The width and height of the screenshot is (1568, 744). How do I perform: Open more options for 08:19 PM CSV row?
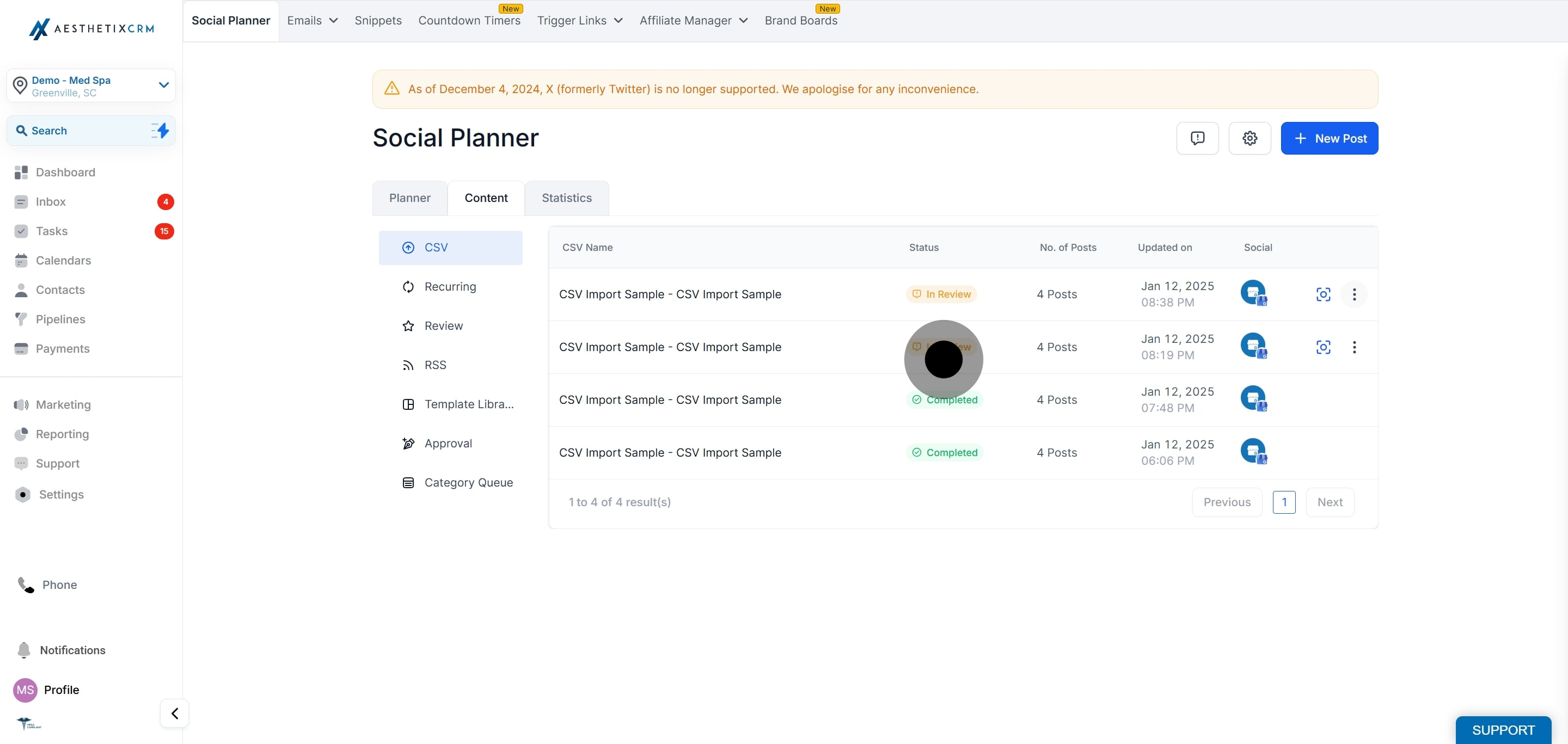coord(1353,347)
